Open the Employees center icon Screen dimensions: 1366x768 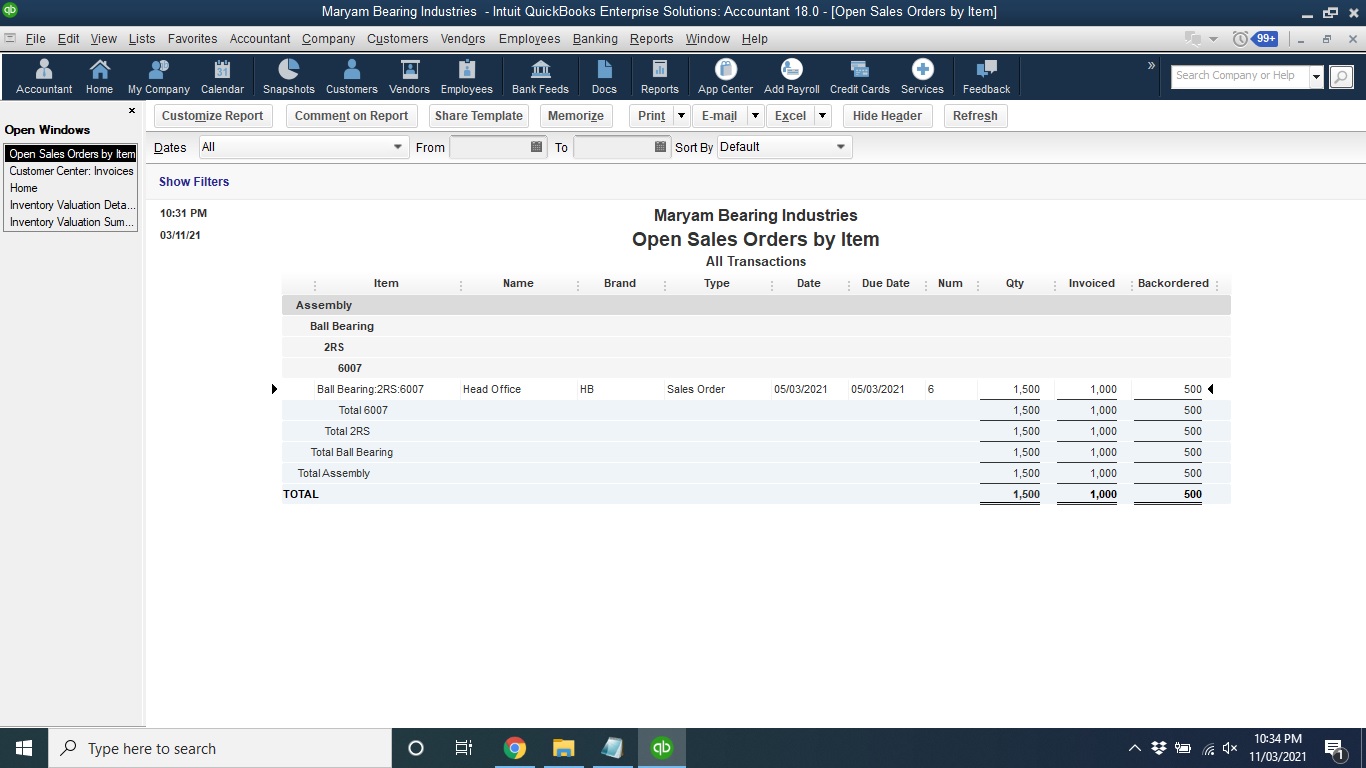466,75
